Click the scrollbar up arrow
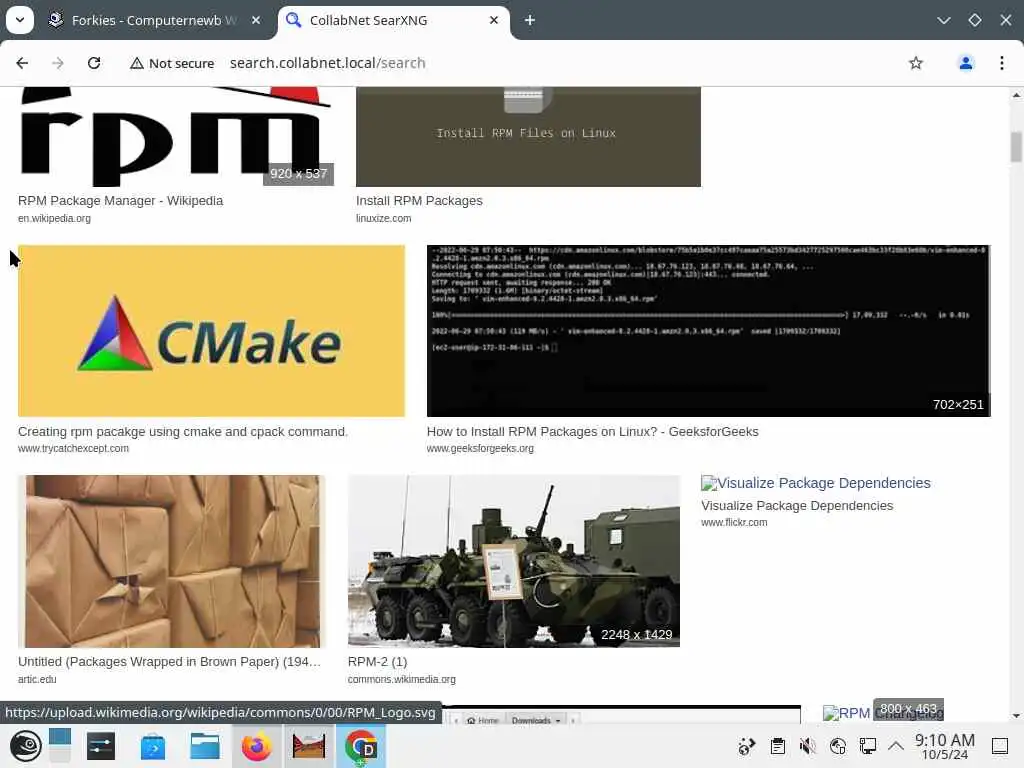This screenshot has height=768, width=1024. [x=1016, y=95]
